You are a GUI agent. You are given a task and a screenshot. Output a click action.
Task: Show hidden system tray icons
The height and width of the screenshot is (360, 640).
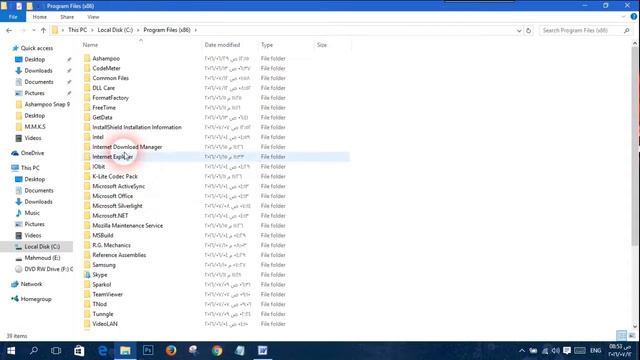(x=522, y=351)
